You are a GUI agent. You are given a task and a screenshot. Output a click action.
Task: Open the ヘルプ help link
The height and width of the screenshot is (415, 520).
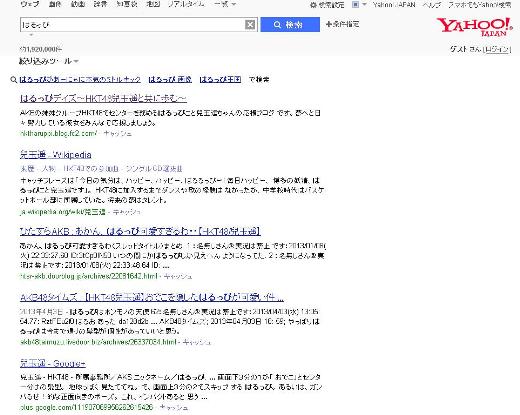pyautogui.click(x=432, y=5)
